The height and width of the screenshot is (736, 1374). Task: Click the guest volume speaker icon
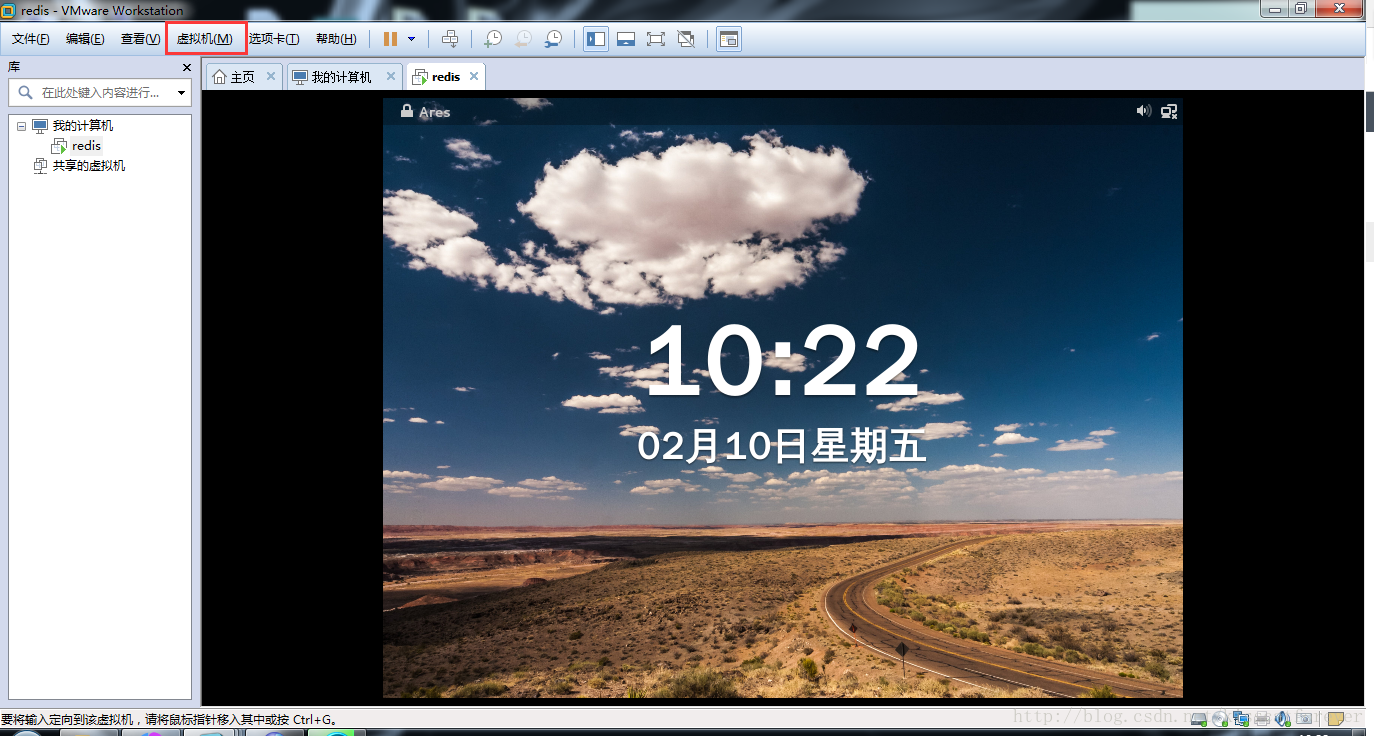(1144, 111)
